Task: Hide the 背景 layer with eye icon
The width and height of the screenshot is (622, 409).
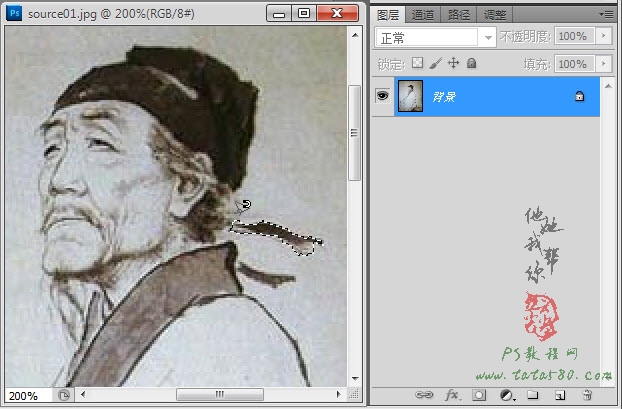Action: 382,96
